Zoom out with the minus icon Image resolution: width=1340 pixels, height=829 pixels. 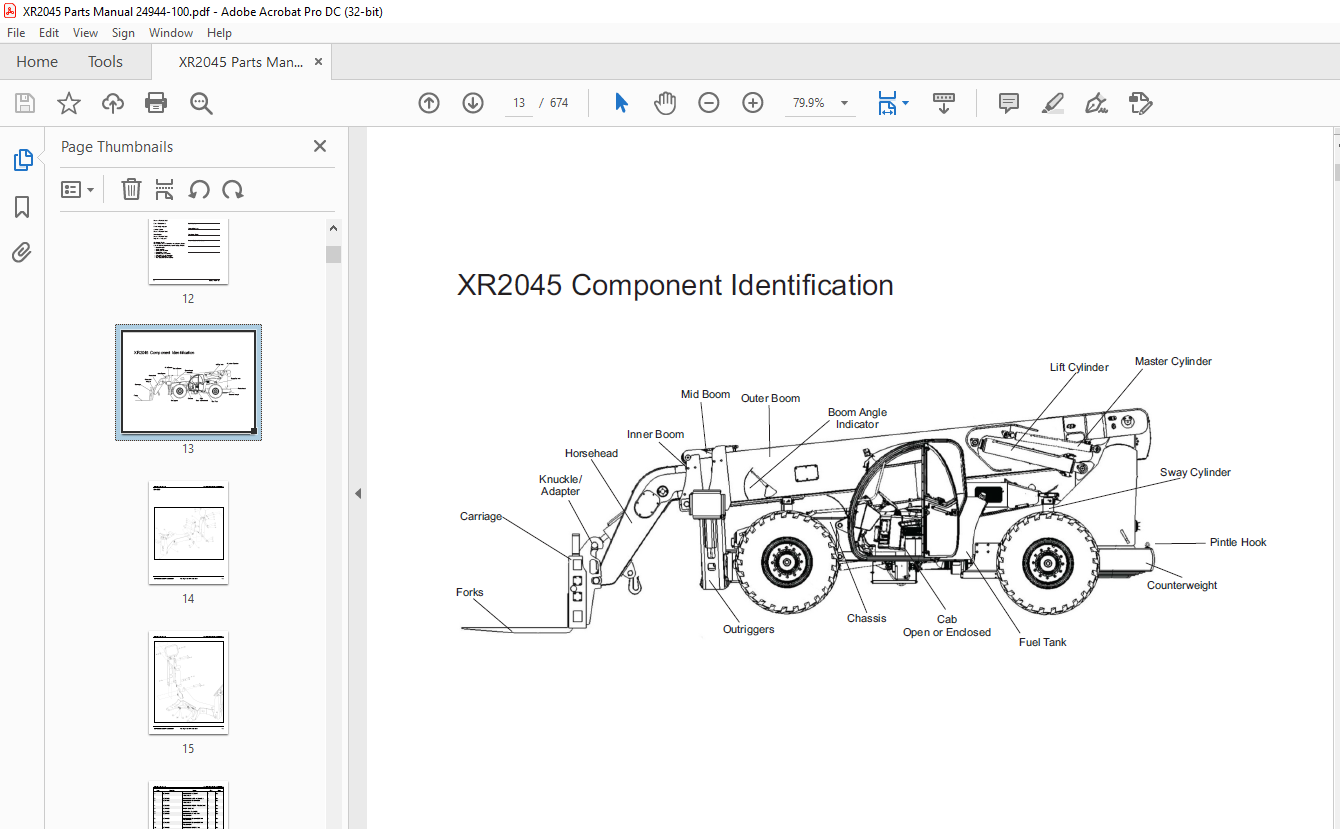click(709, 103)
